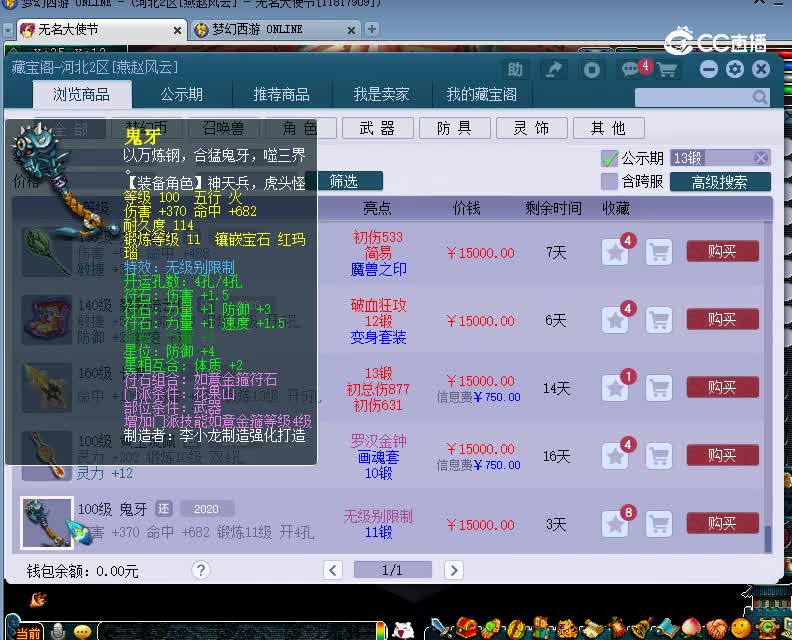
Task: Sort by the 价钱 column header
Action: [466, 208]
